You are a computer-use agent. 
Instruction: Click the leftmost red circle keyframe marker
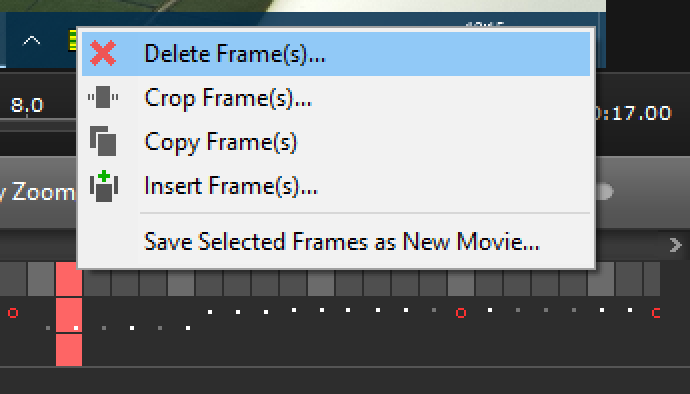pyautogui.click(x=13, y=313)
